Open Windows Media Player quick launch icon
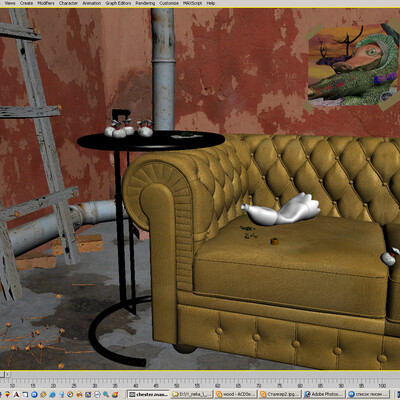 coord(70,394)
